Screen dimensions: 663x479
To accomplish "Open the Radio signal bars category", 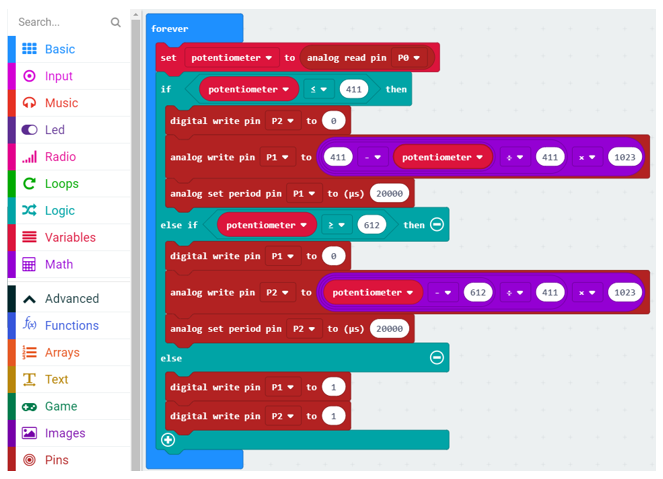I will (29, 157).
